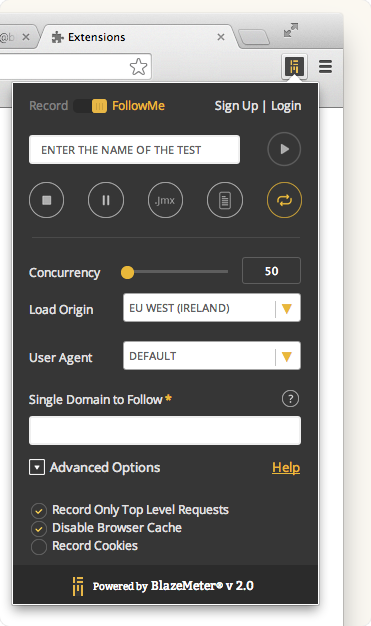This screenshot has height=626, width=371.
Task: Click the BlazeMeter extension icon in toolbar
Action: [294, 66]
